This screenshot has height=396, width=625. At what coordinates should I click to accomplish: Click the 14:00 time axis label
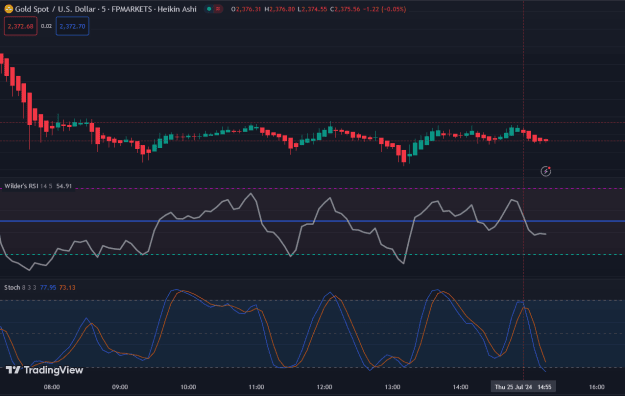460,387
